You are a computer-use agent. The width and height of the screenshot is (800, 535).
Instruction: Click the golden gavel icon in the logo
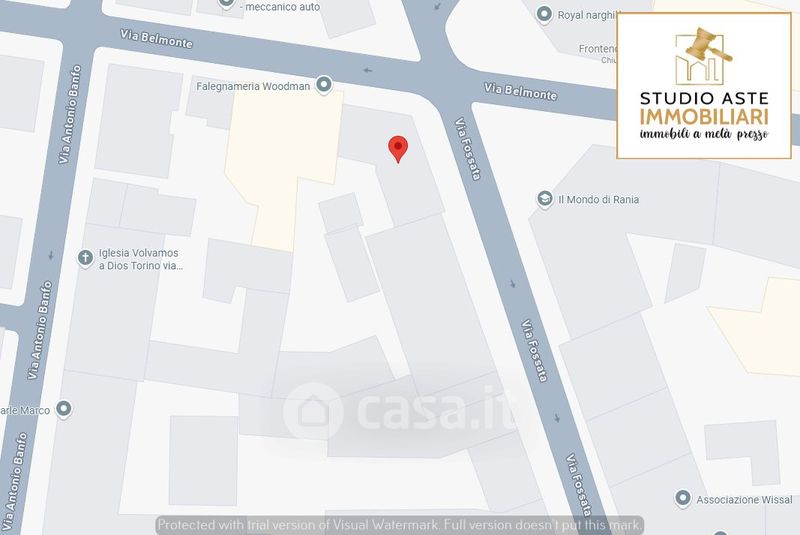click(708, 44)
